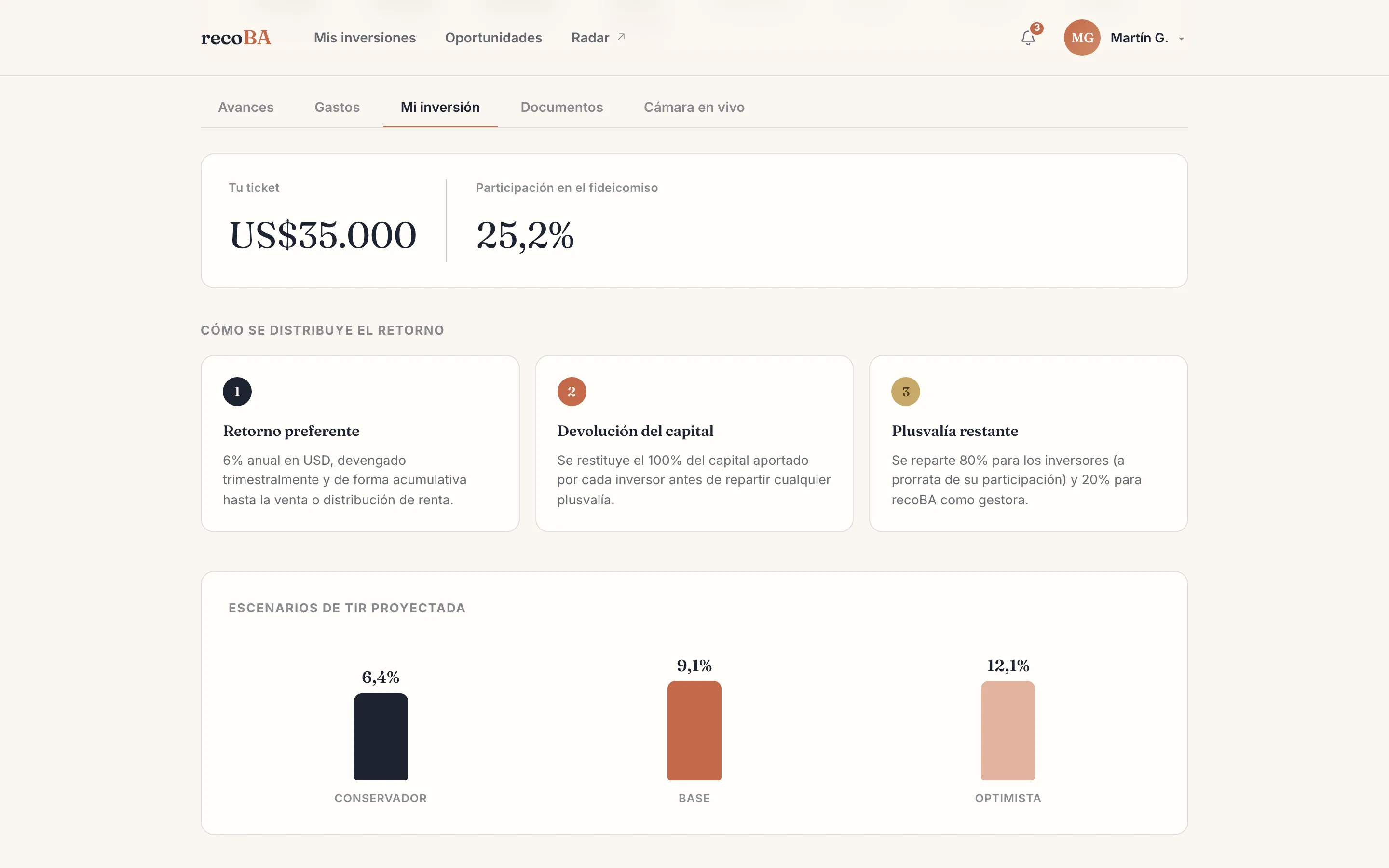Open the Cámara en vivo tab
Image resolution: width=1389 pixels, height=868 pixels.
tap(694, 108)
